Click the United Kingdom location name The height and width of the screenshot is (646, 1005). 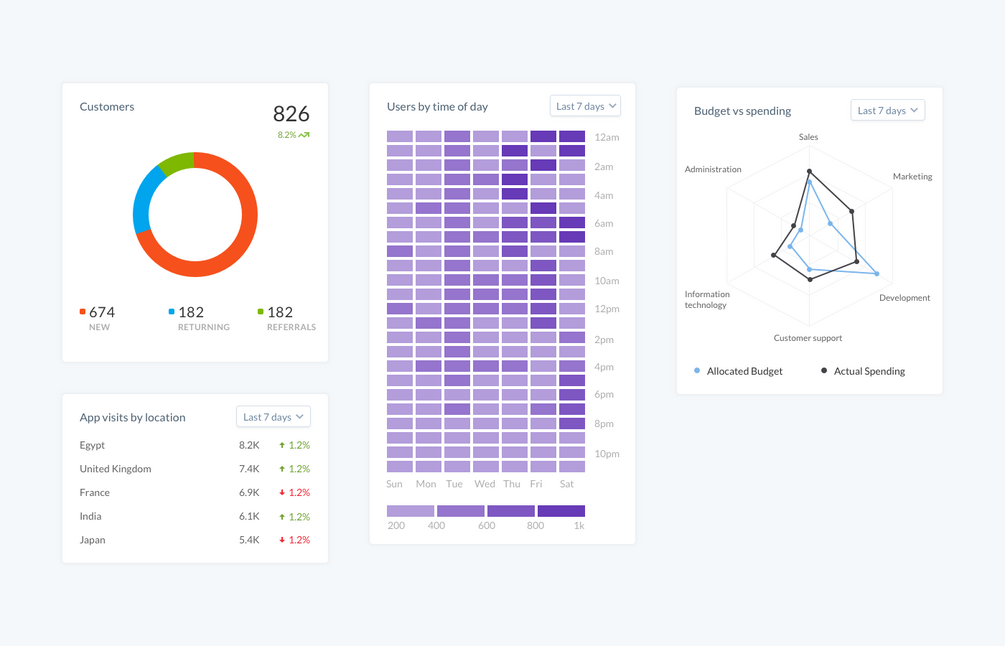point(115,469)
